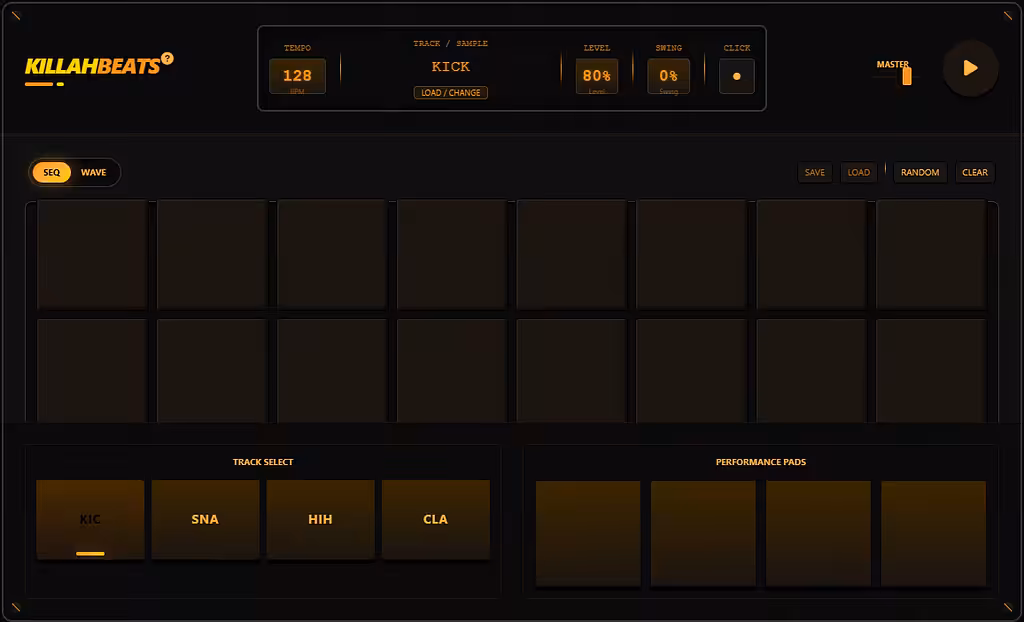Click the LOAD / CHANGE sample button

point(451,93)
